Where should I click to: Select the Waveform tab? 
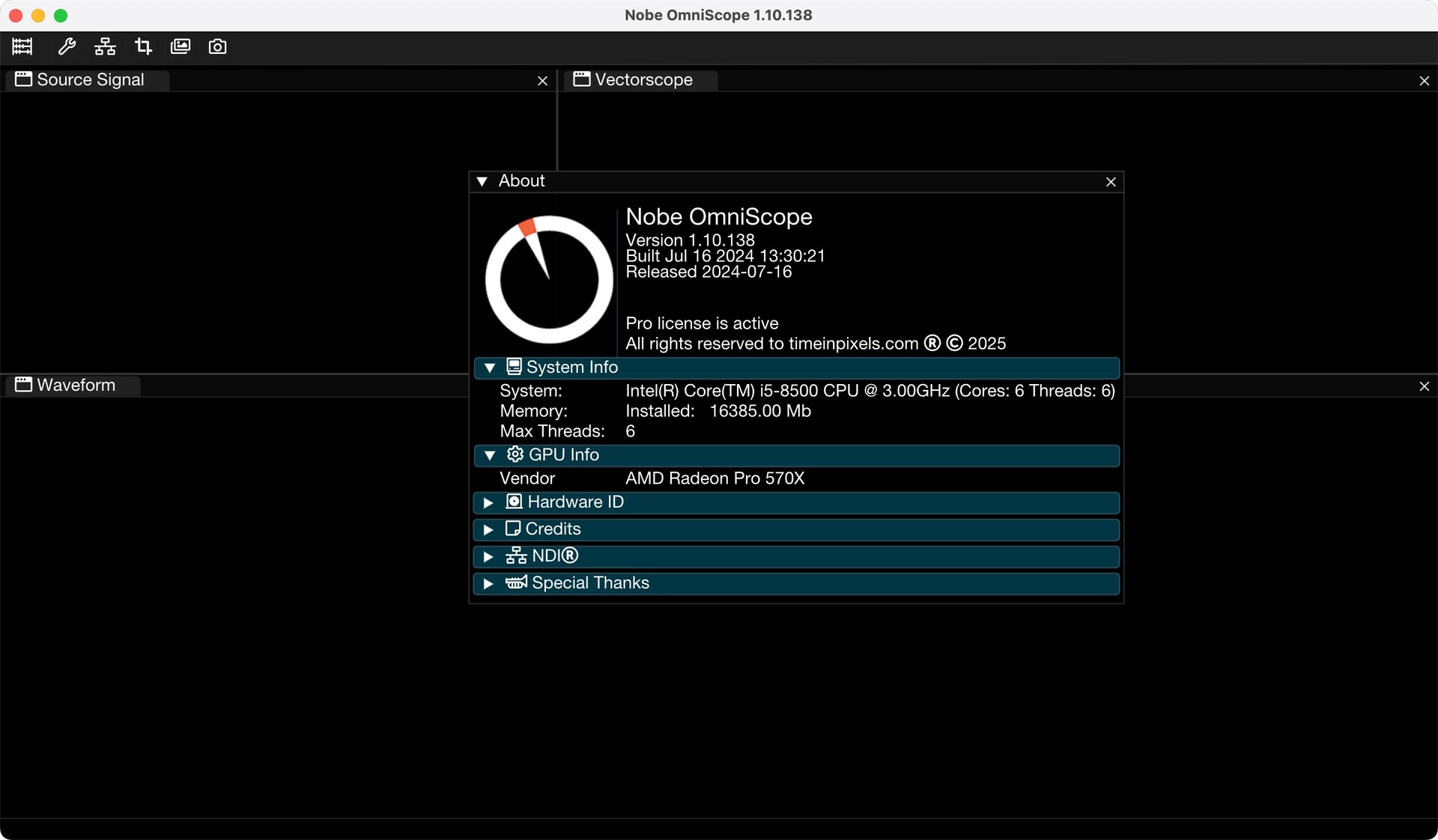(x=73, y=386)
